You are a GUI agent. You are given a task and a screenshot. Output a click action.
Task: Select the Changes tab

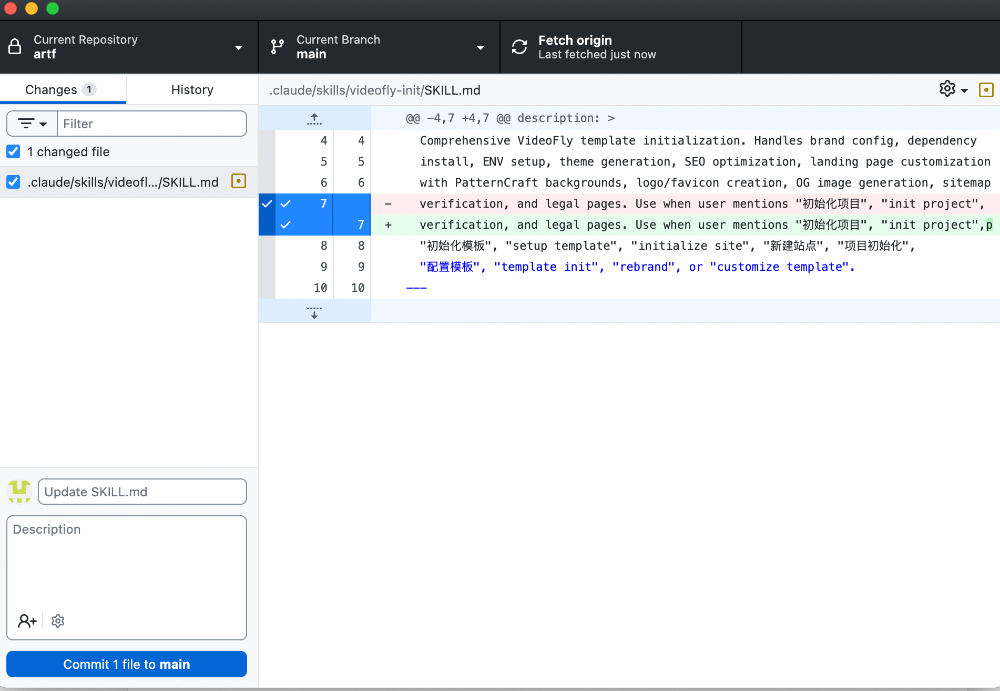tap(62, 89)
